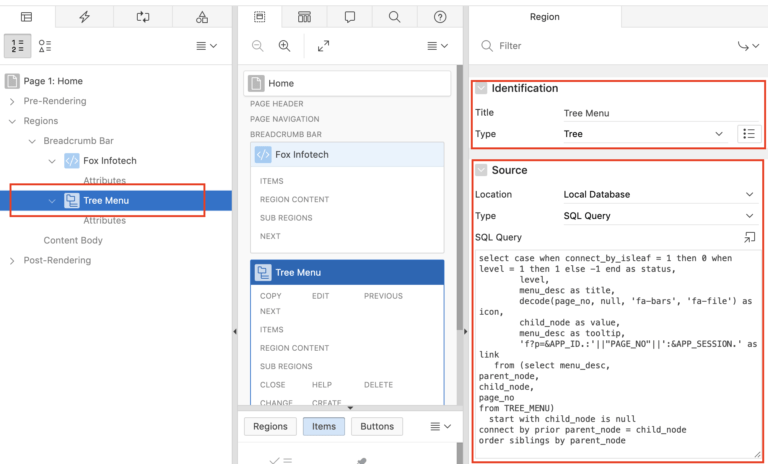Viewport: 768px width, 464px height.
Task: Click SUB REGIONS slot under Fox Infotech
Action: [x=286, y=218]
